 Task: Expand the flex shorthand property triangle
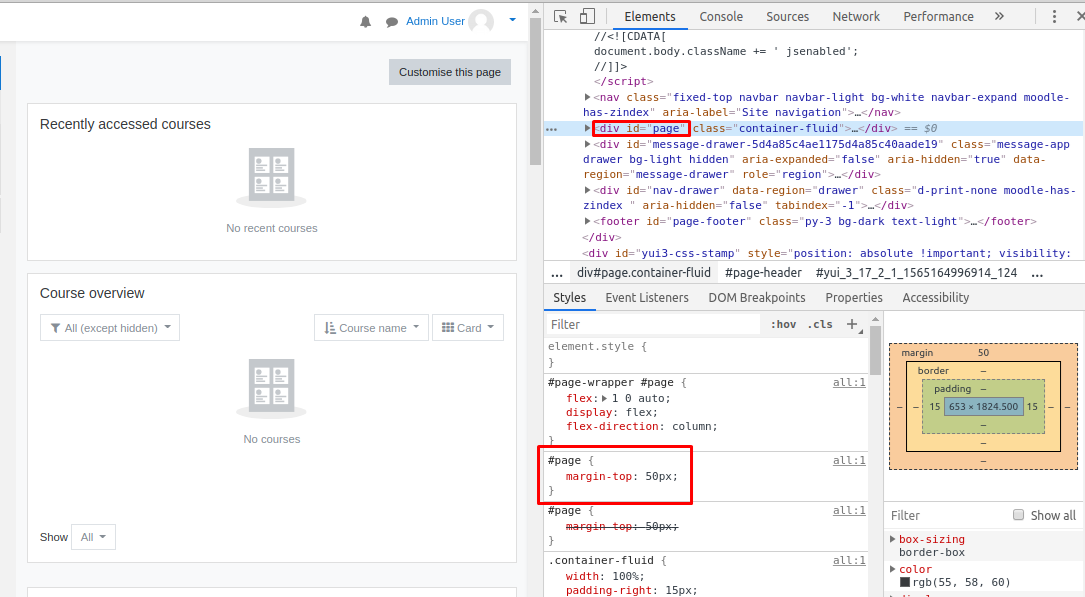pos(604,398)
